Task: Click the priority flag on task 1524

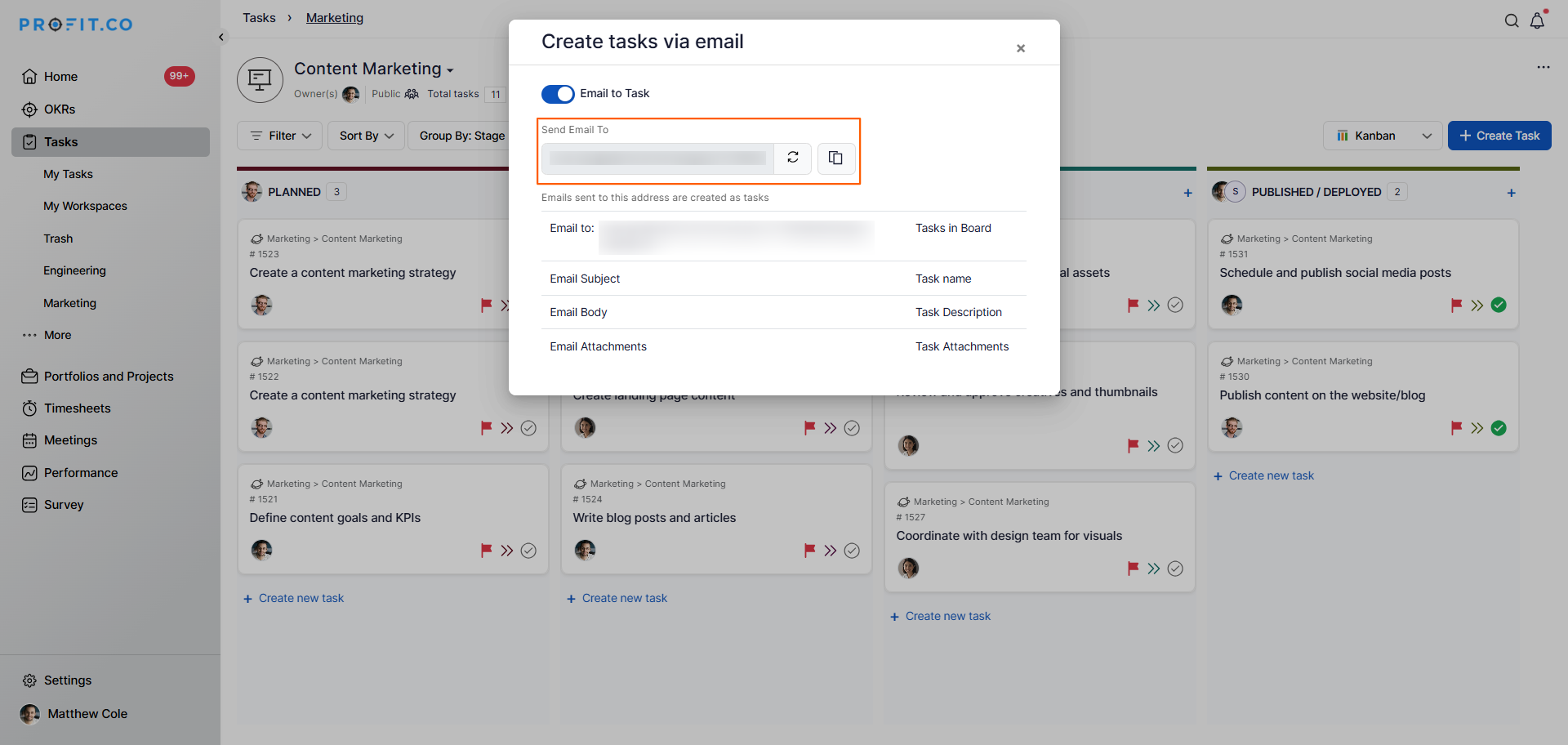Action: (x=809, y=551)
